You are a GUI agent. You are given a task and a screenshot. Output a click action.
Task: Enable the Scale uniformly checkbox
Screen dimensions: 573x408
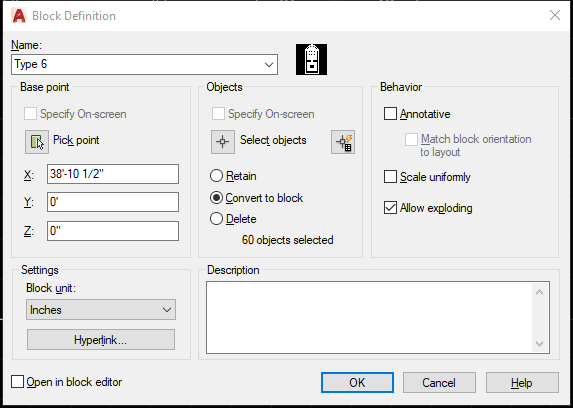(x=390, y=177)
